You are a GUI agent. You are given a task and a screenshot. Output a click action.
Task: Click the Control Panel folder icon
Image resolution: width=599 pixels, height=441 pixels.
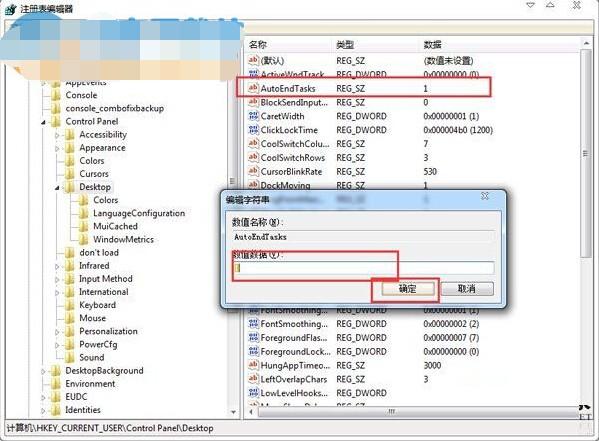point(56,121)
